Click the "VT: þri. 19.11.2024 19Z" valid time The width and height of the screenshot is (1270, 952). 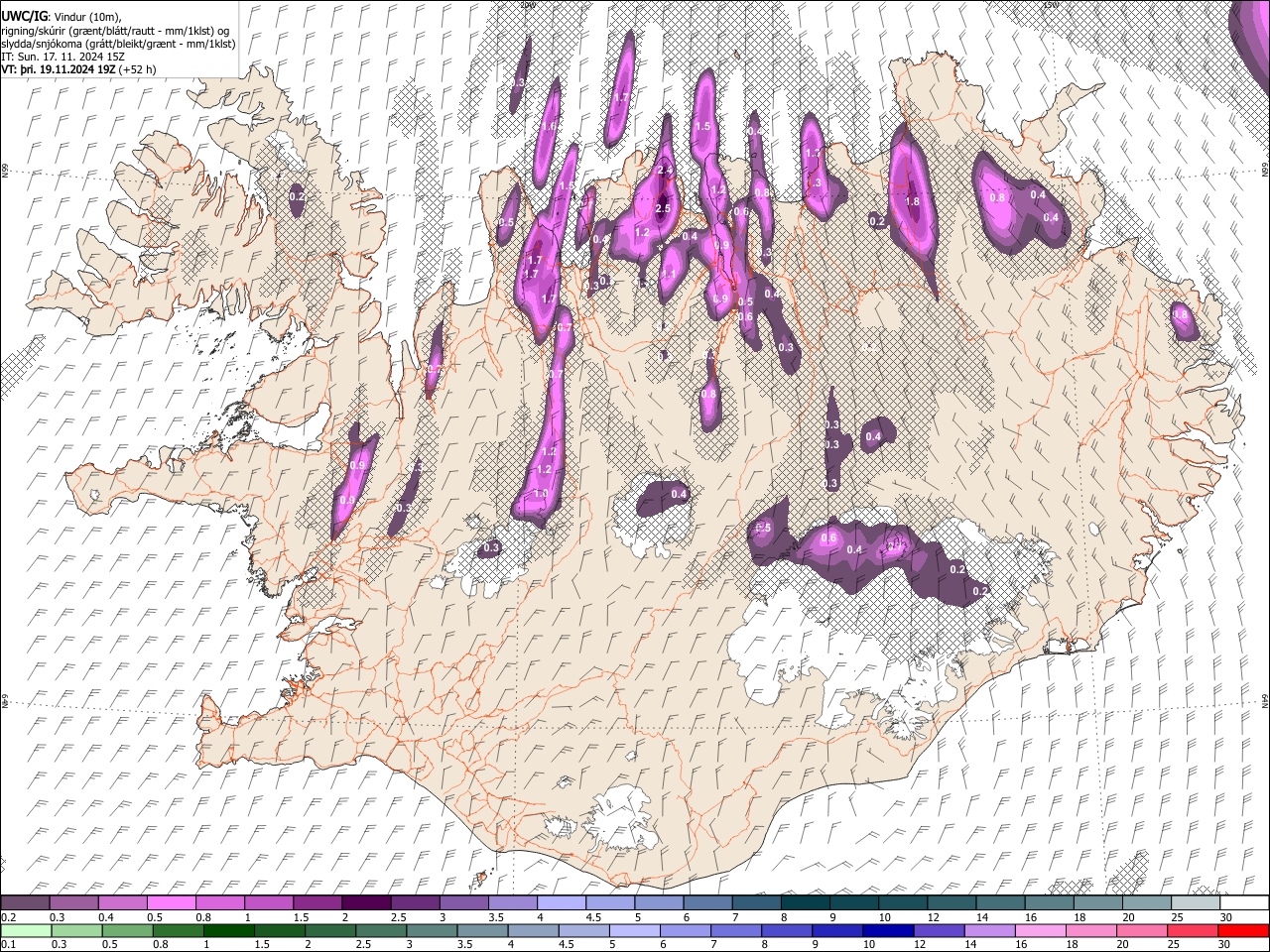(x=58, y=70)
